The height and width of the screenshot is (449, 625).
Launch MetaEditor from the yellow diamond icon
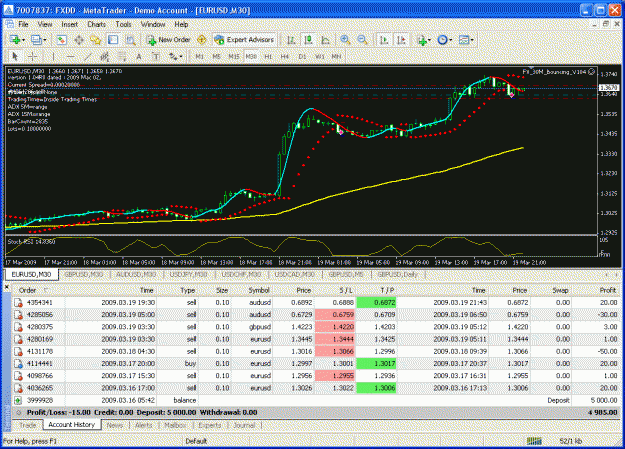point(202,40)
